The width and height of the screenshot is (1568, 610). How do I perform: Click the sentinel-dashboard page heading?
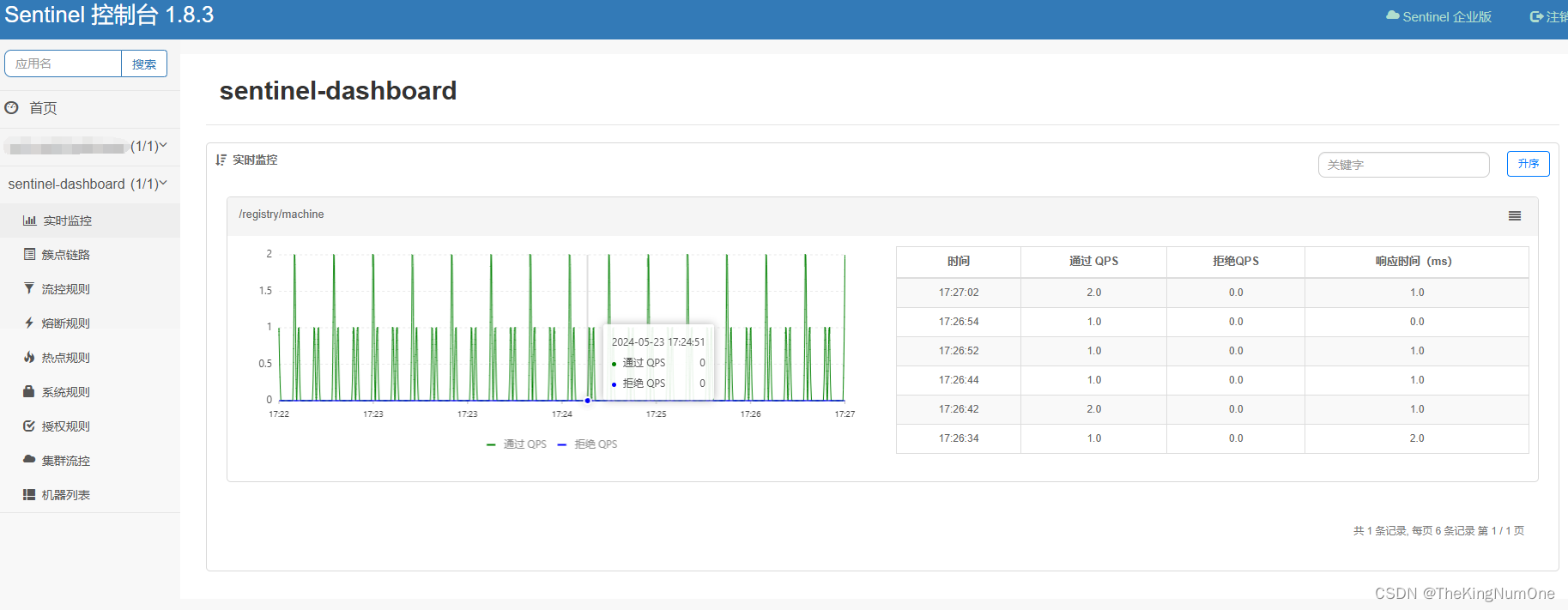point(338,90)
